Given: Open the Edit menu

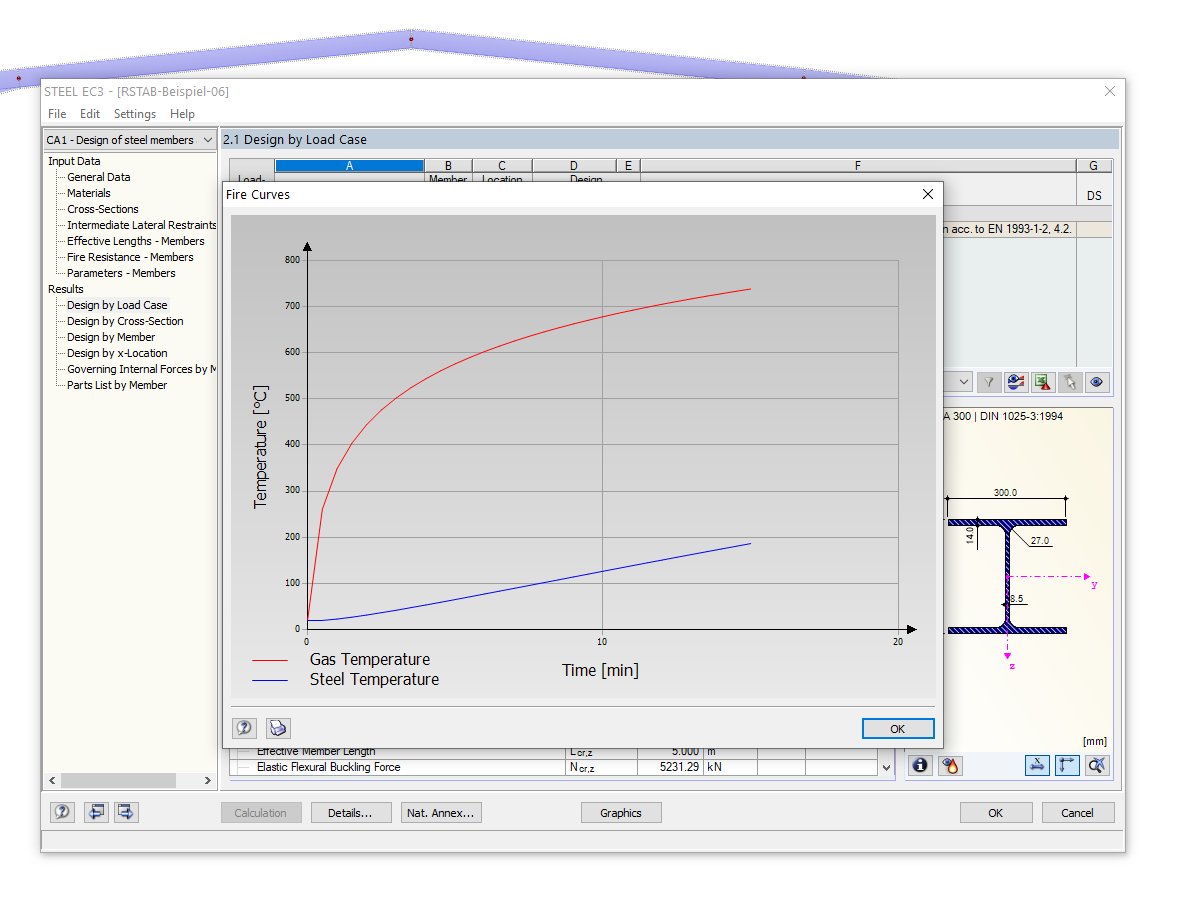Looking at the screenshot, I should pos(89,113).
